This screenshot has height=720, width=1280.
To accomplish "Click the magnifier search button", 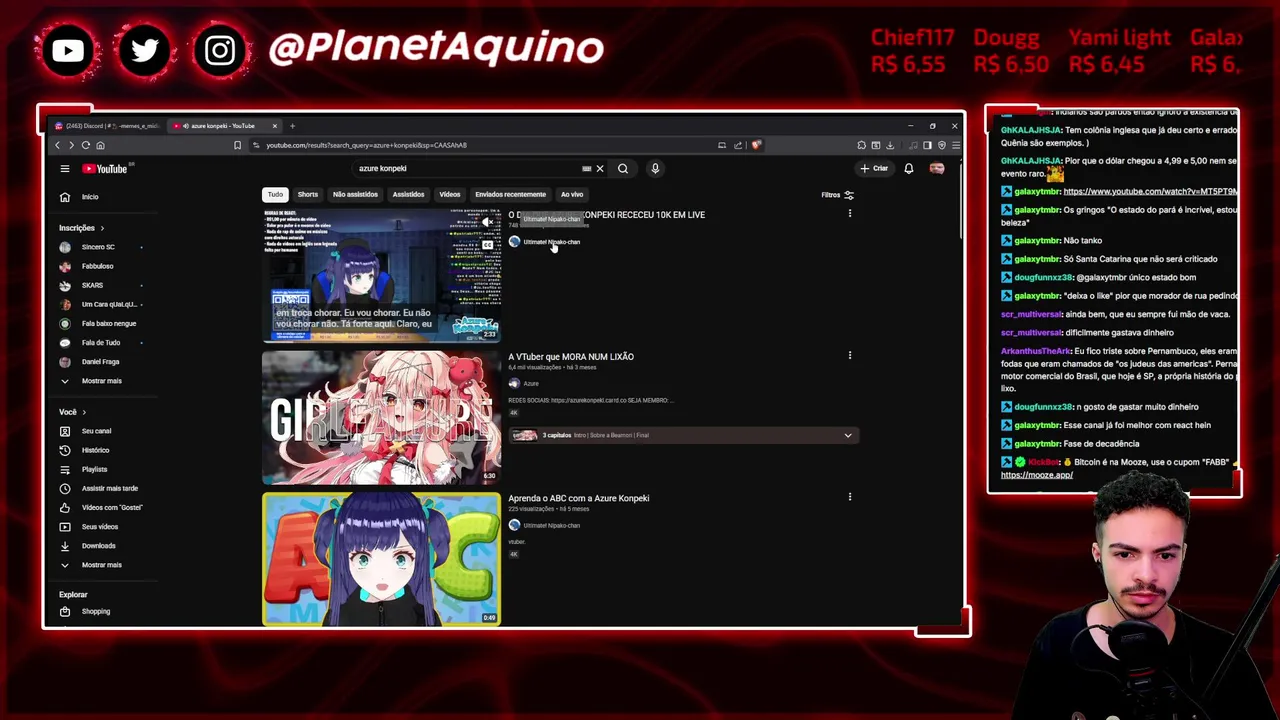I will pos(623,169).
